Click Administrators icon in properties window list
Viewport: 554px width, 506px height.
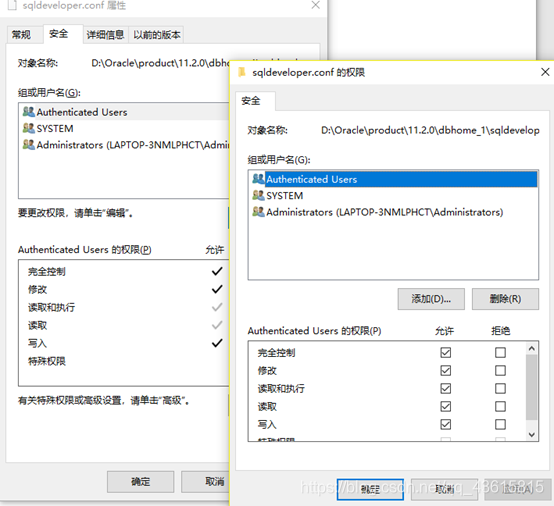tap(29, 144)
